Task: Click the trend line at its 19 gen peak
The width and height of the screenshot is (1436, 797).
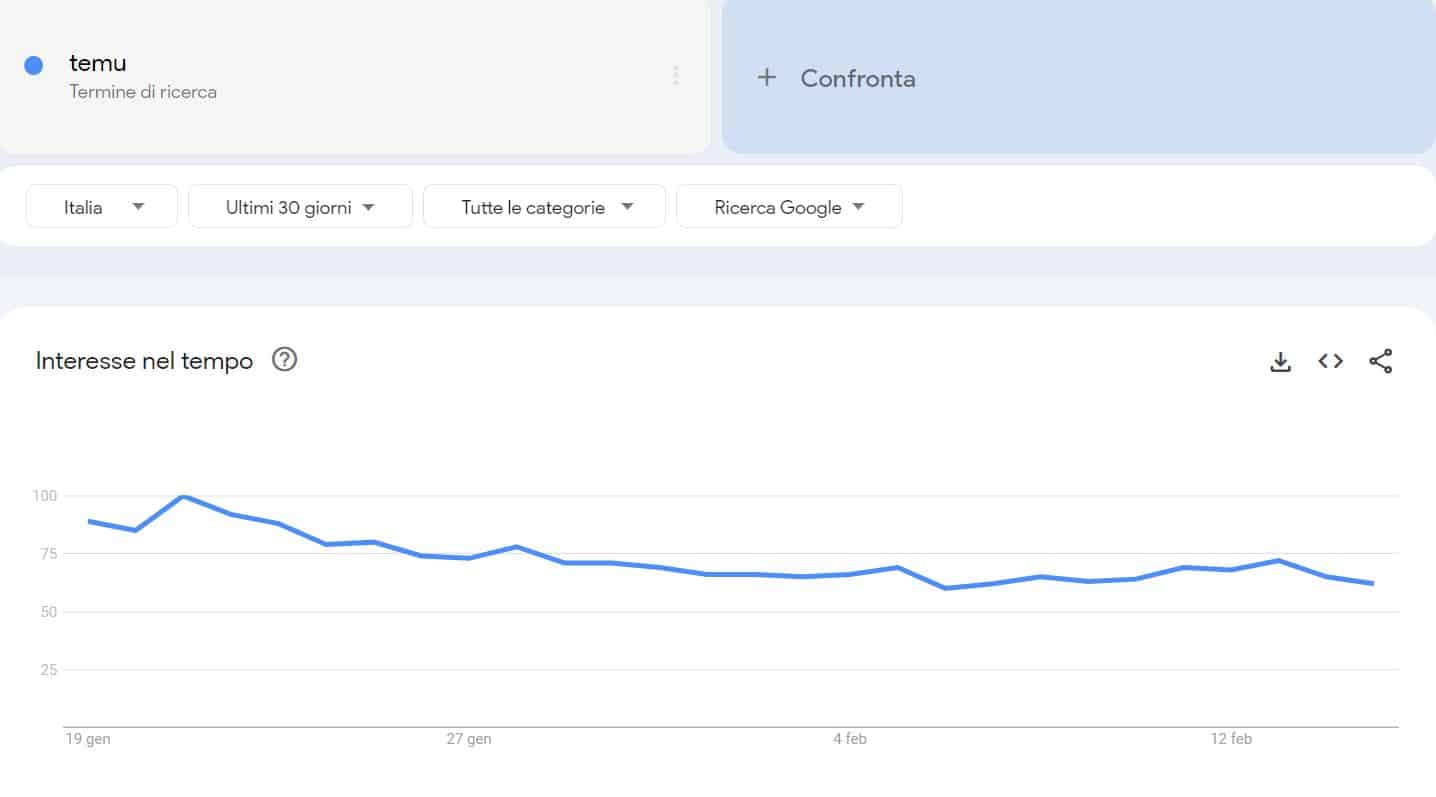Action: 183,496
